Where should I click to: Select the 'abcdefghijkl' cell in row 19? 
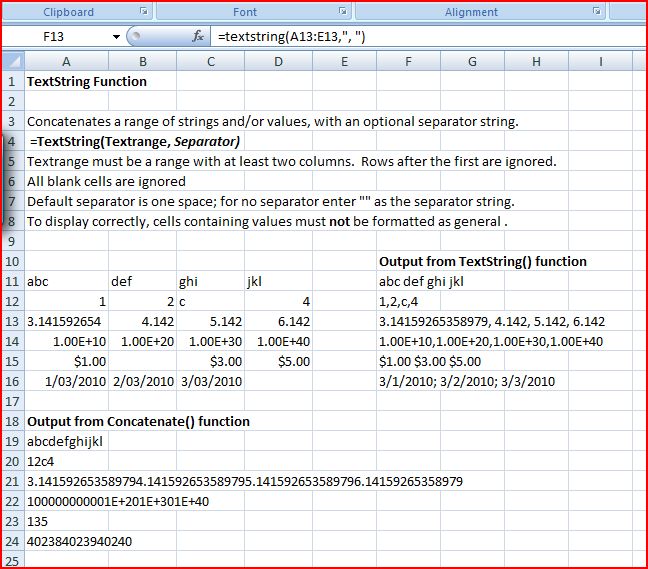pos(65,441)
